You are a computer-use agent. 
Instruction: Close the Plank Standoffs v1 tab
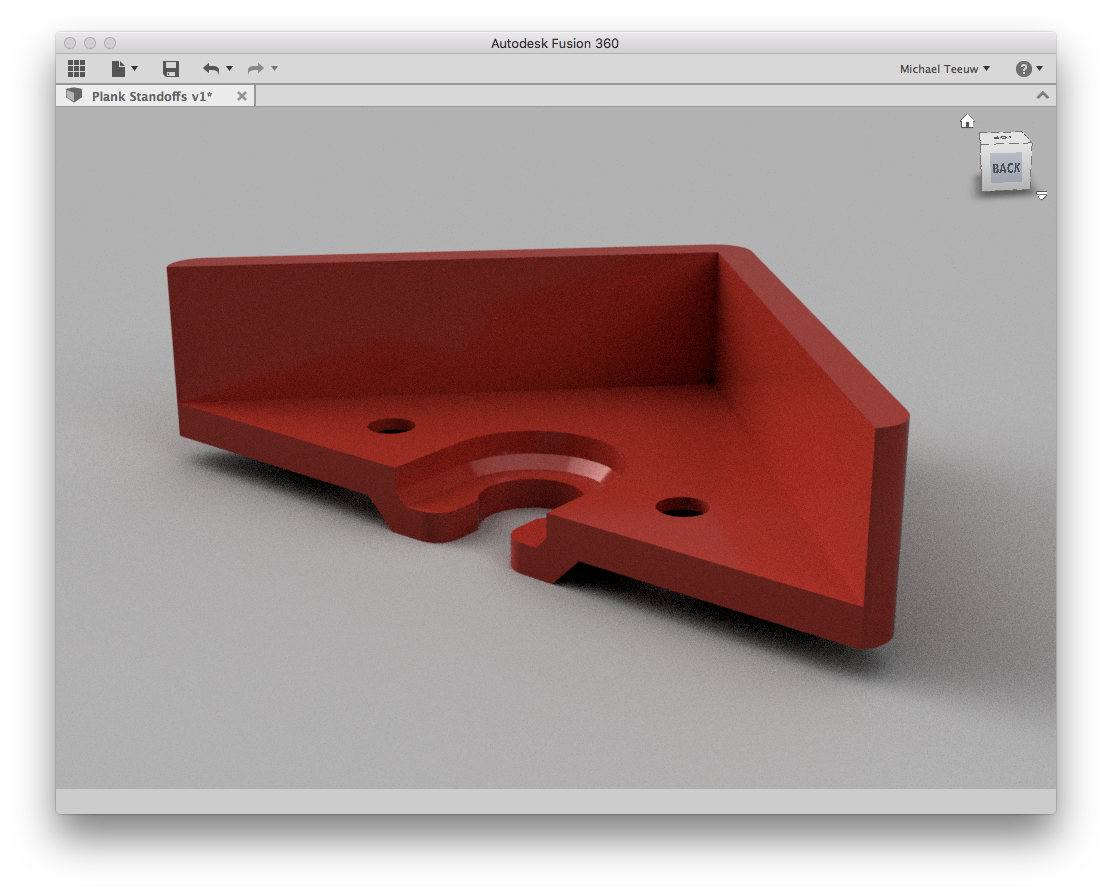pyautogui.click(x=241, y=96)
